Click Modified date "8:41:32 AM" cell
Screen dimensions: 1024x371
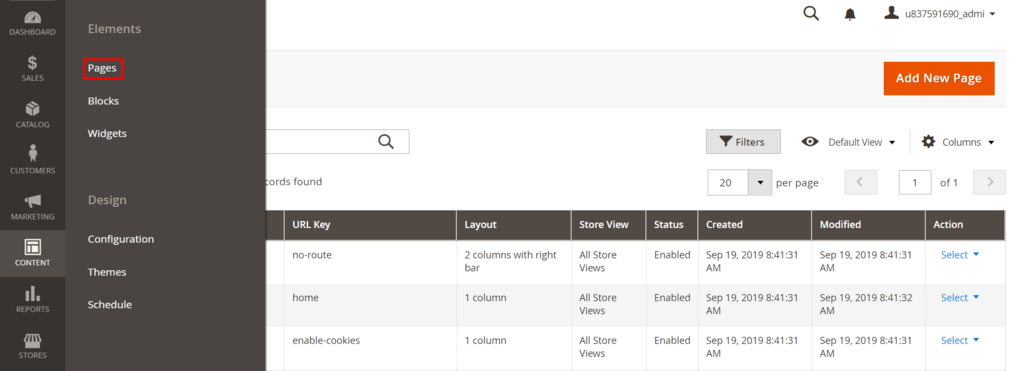(x=868, y=304)
